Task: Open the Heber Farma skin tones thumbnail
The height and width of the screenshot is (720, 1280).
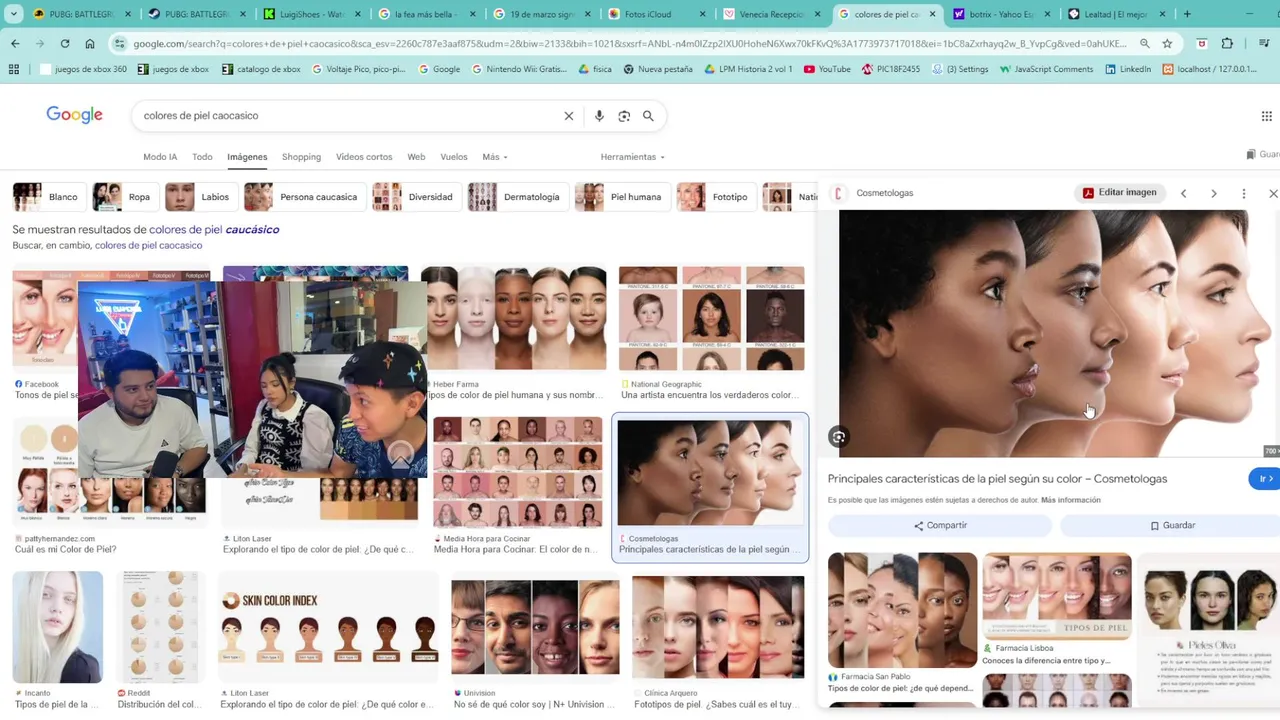Action: click(514, 318)
